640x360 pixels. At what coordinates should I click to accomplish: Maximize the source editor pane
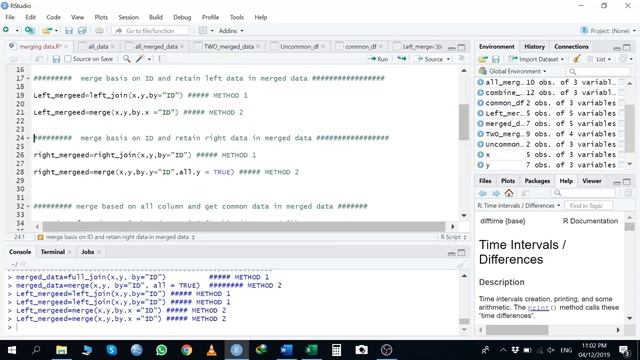point(462,47)
